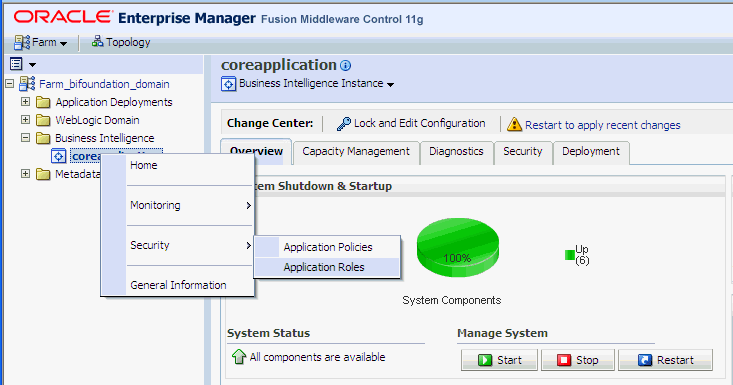
Task: Click the Business Intelligence Instance icon
Action: tap(229, 85)
